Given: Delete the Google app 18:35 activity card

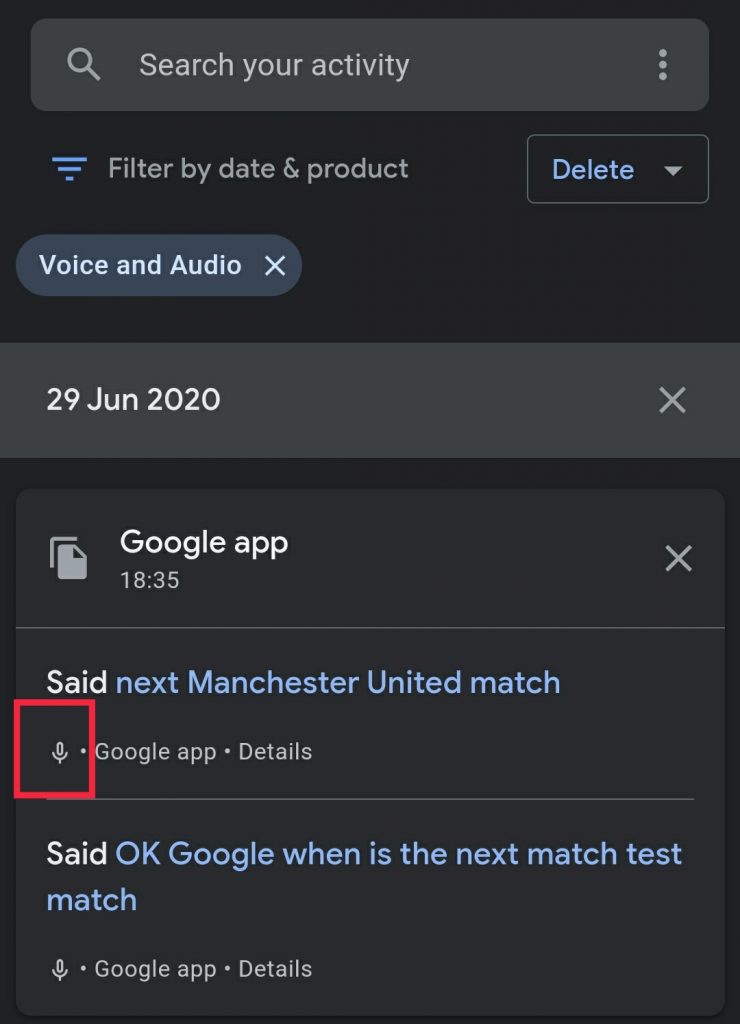Looking at the screenshot, I should coord(678,559).
